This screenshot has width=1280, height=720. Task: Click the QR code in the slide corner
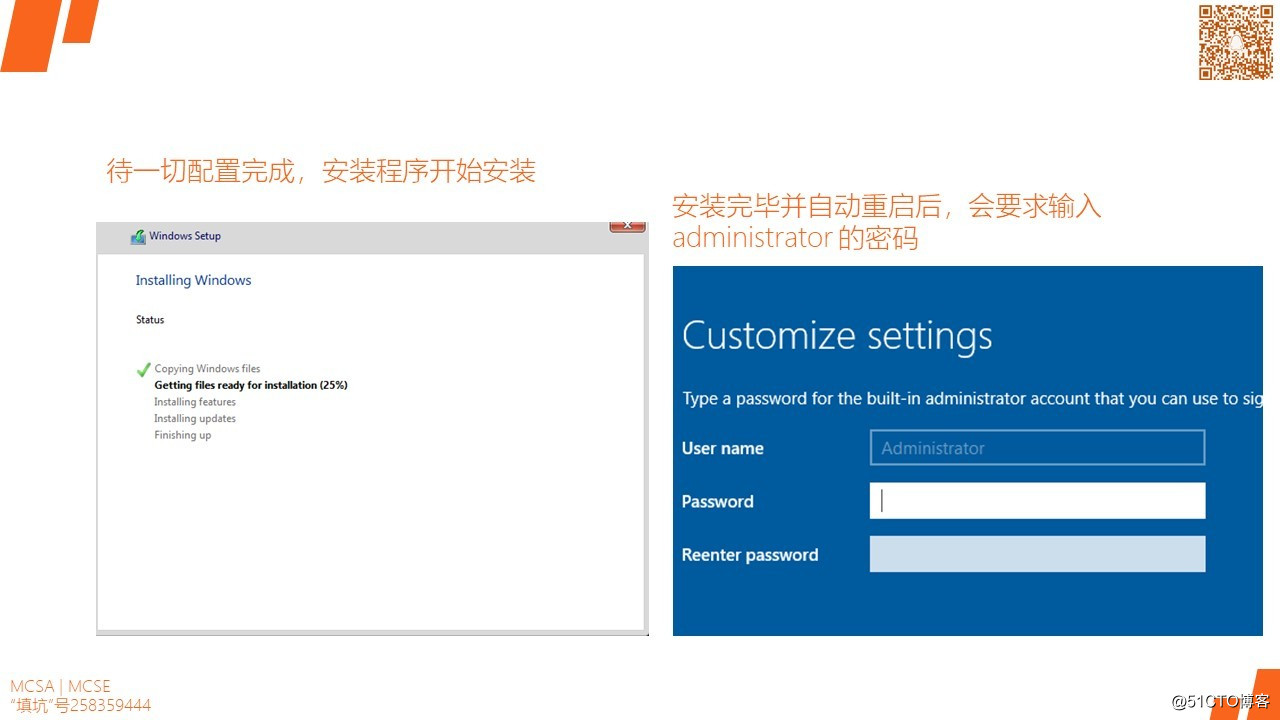pyautogui.click(x=1236, y=42)
